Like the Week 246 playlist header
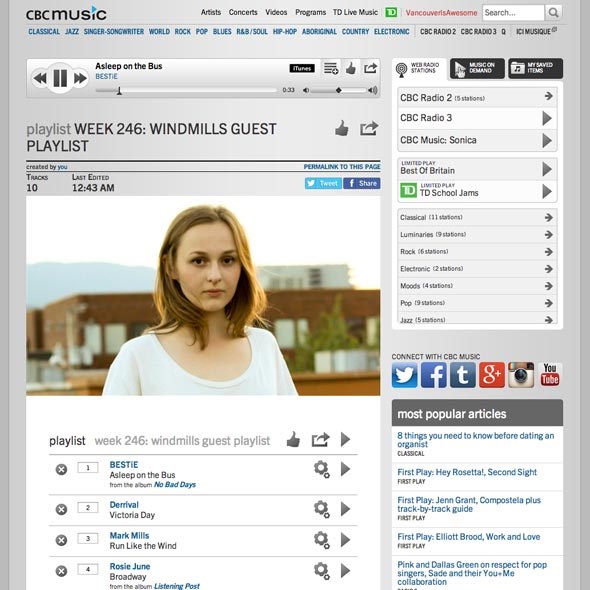This screenshot has height=590, width=590. (x=342, y=128)
